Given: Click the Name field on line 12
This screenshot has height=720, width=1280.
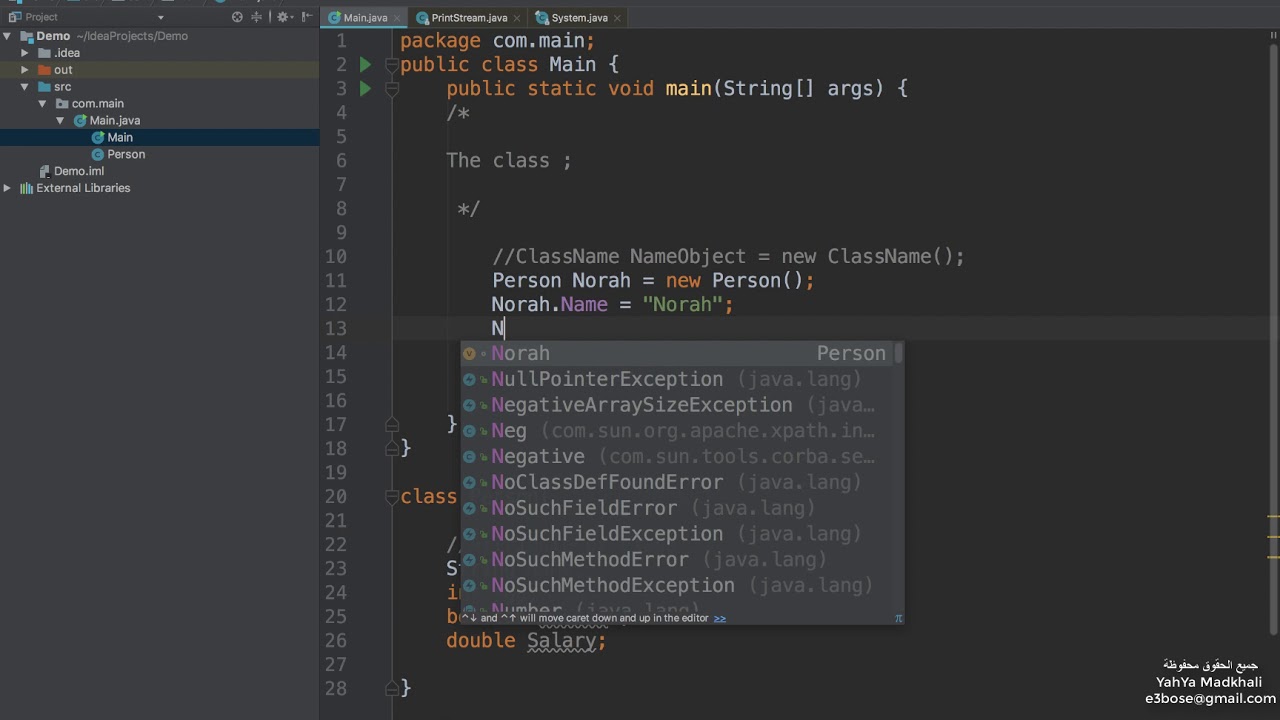Looking at the screenshot, I should [x=584, y=305].
